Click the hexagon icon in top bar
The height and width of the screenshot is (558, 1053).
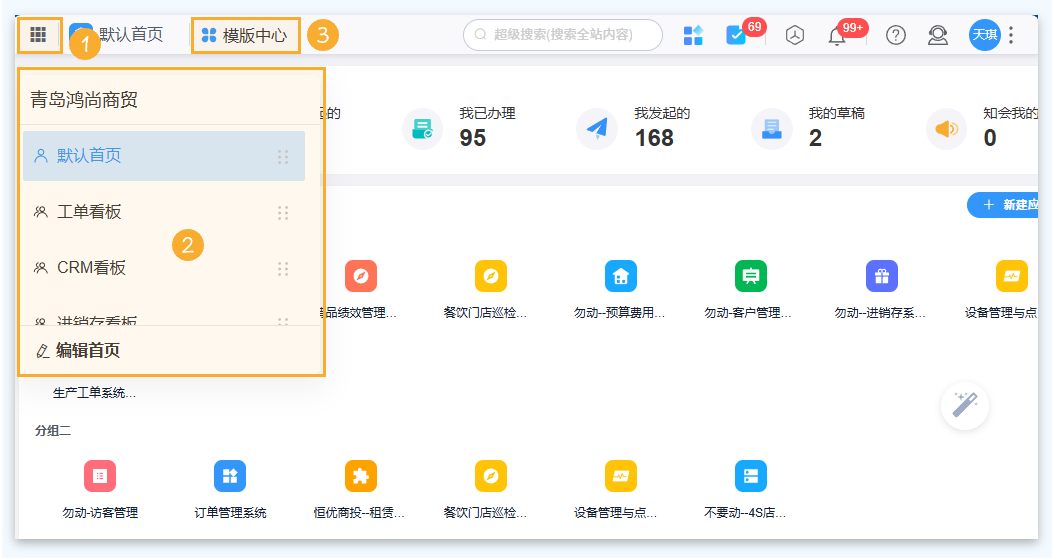794,36
